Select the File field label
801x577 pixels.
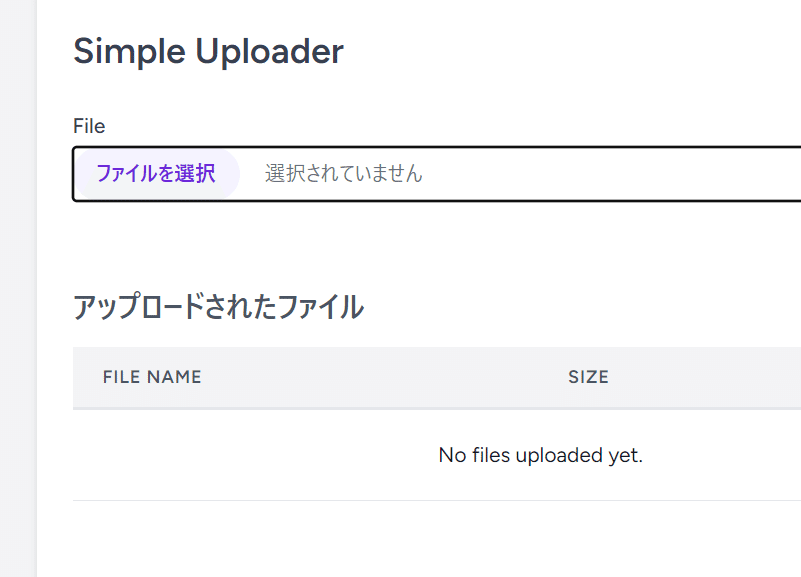coord(89,126)
